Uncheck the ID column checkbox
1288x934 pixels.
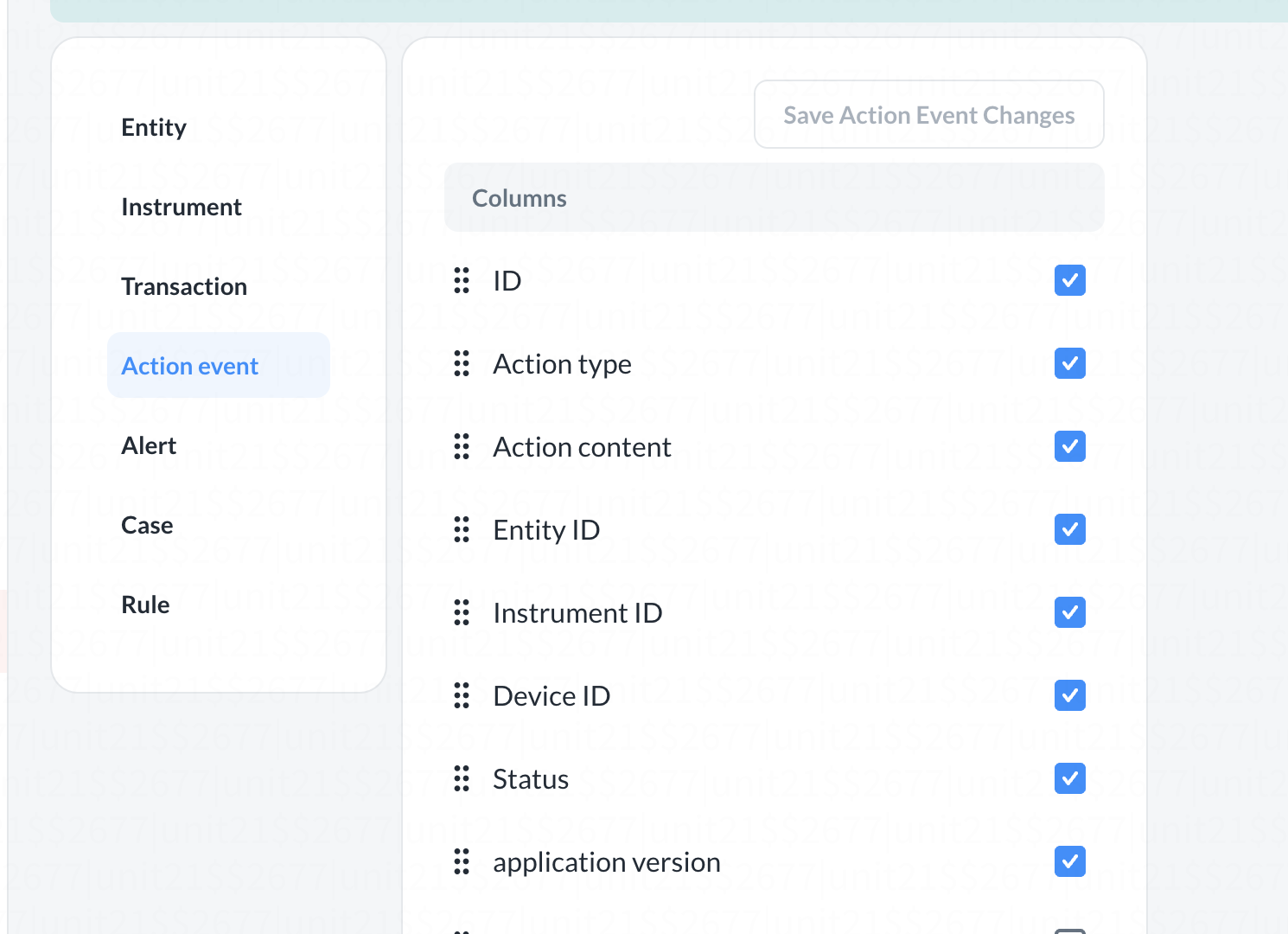(1069, 280)
